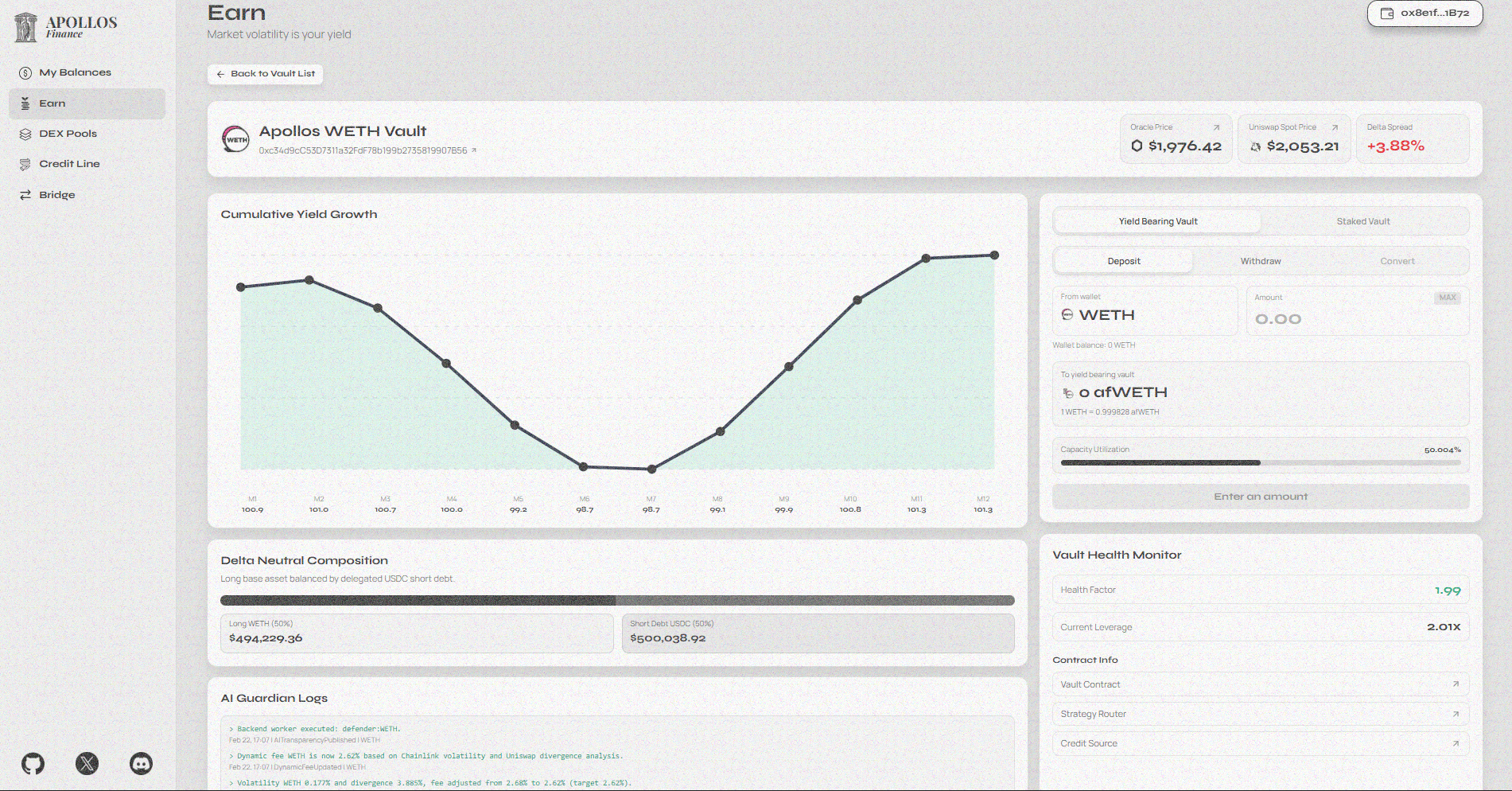Click the Capacity Utilization progress bar
Screen dimensions: 1512x791
point(1260,462)
